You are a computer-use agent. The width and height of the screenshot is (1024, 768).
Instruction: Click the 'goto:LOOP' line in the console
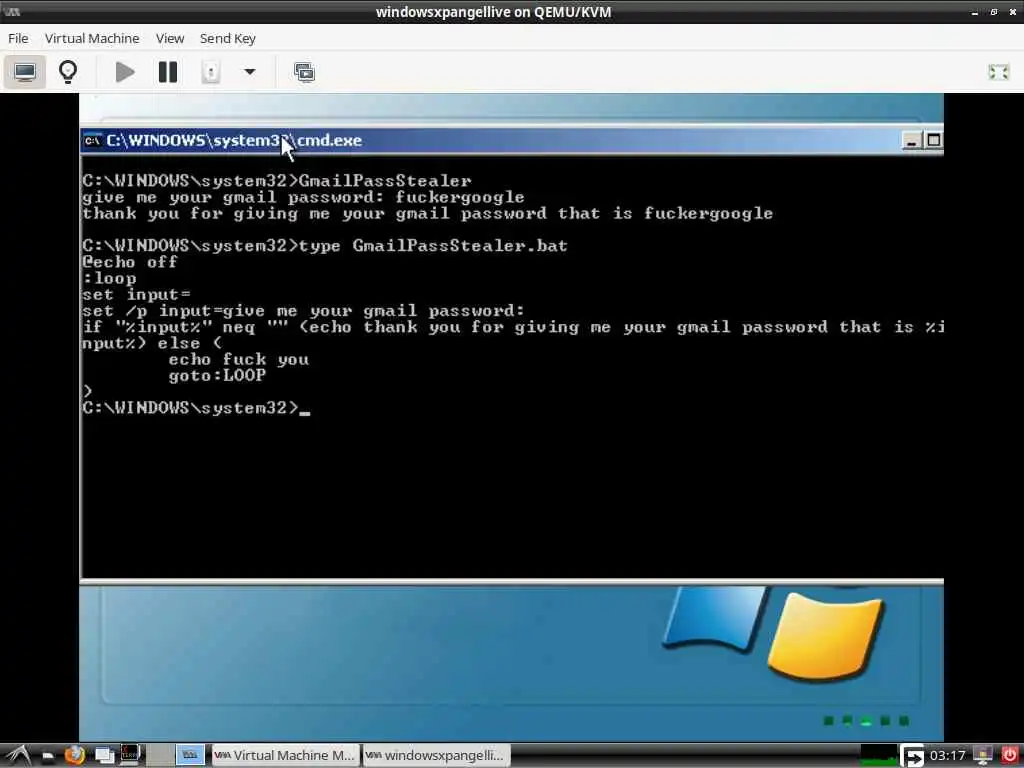(x=217, y=376)
